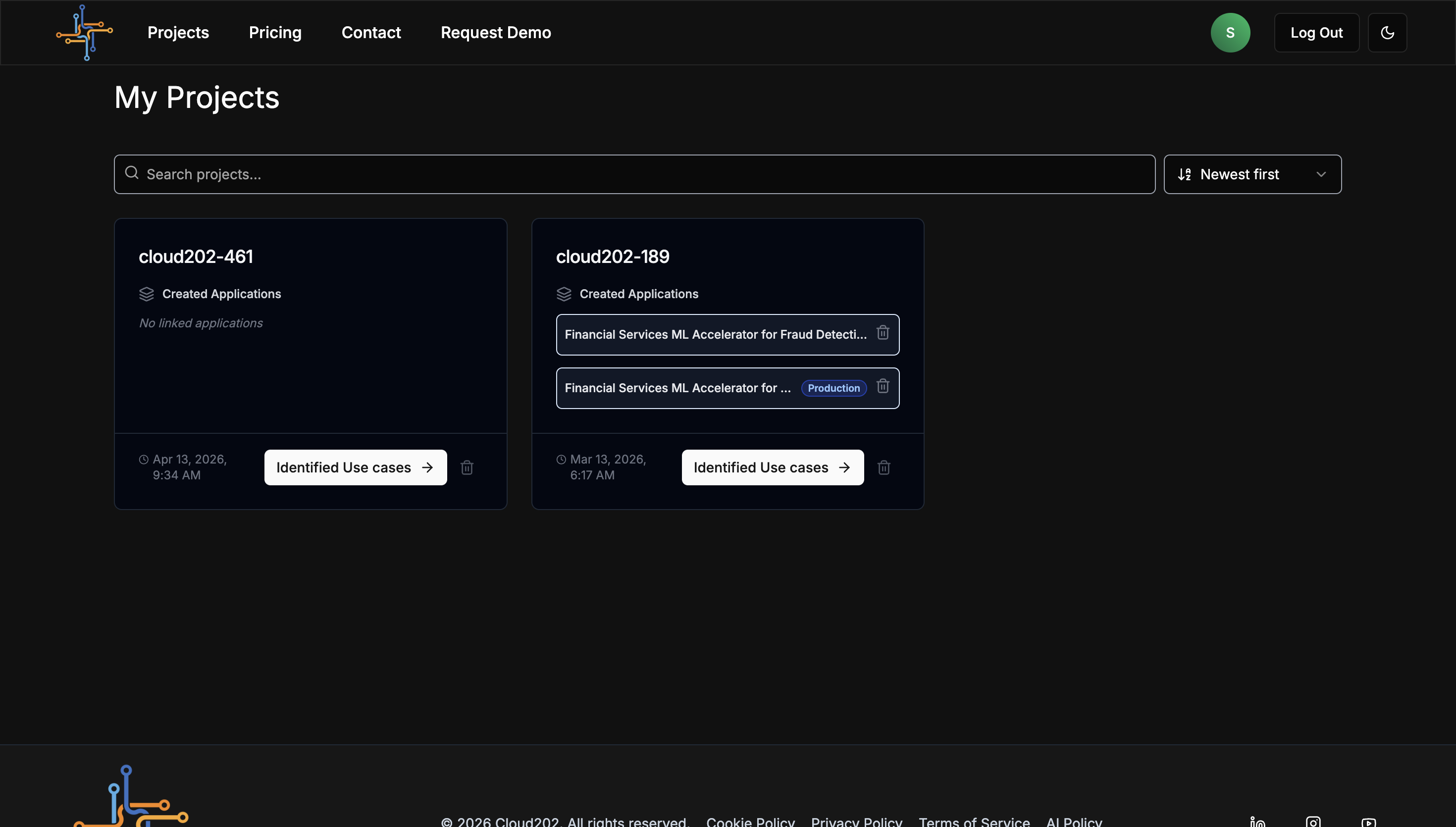Image resolution: width=1456 pixels, height=827 pixels.
Task: Open the Projects nav menu item
Action: [178, 32]
